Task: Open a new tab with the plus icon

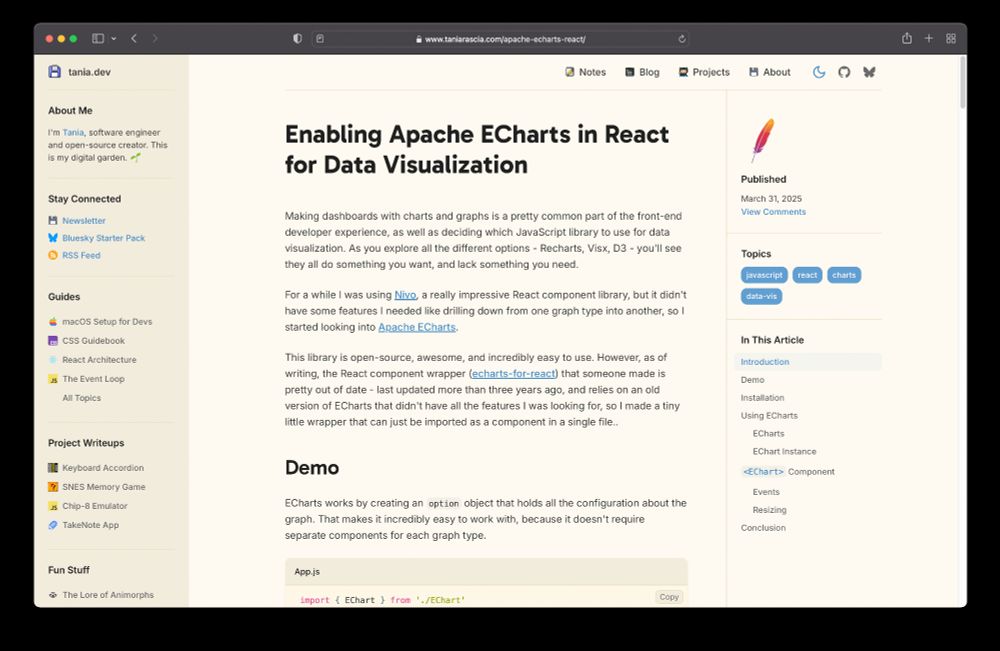Action: 929,39
